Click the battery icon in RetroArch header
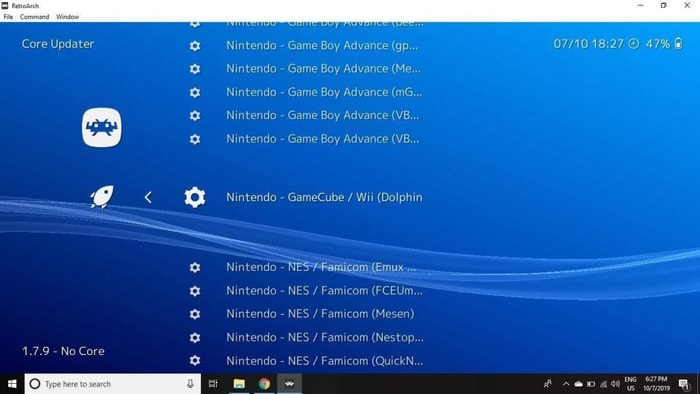This screenshot has width=700, height=394. tap(679, 43)
